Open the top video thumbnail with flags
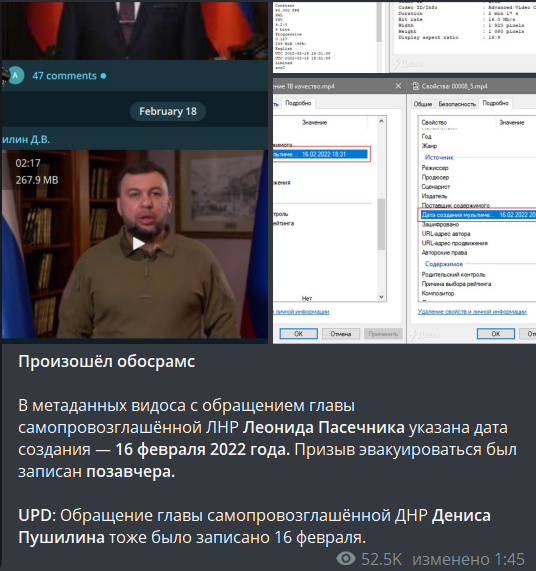 [x=135, y=30]
